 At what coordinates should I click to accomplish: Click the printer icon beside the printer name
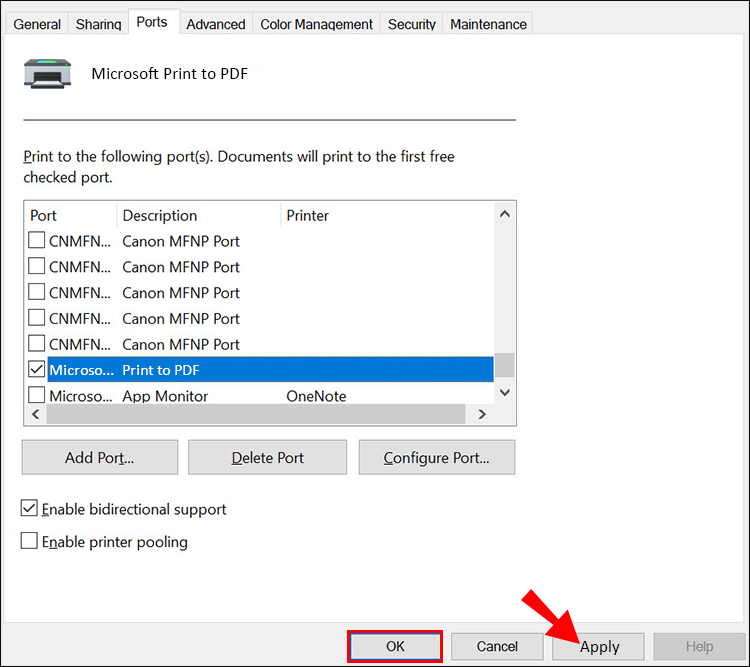point(47,74)
